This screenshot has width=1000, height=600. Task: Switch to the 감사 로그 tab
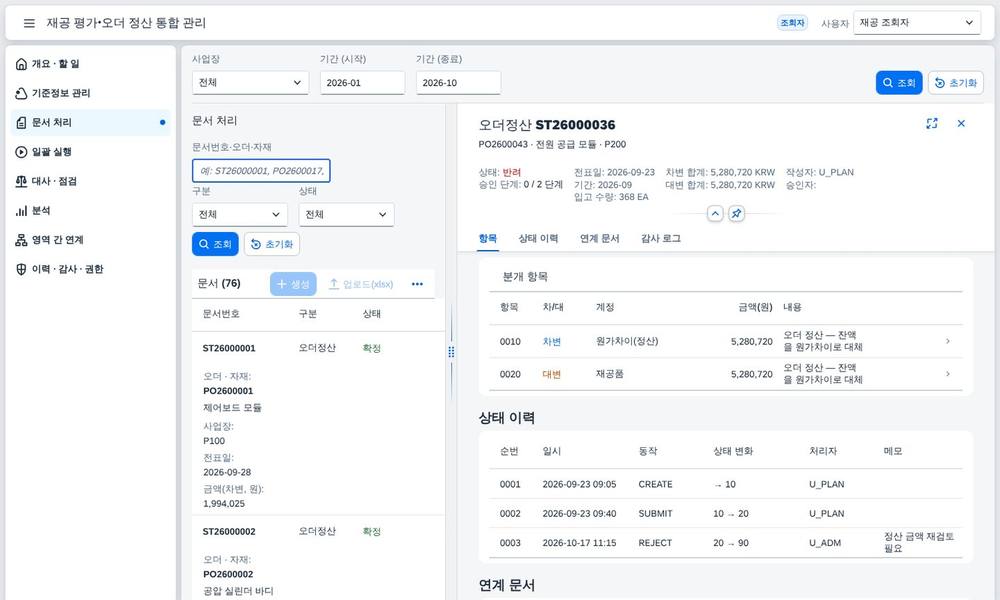coord(661,238)
